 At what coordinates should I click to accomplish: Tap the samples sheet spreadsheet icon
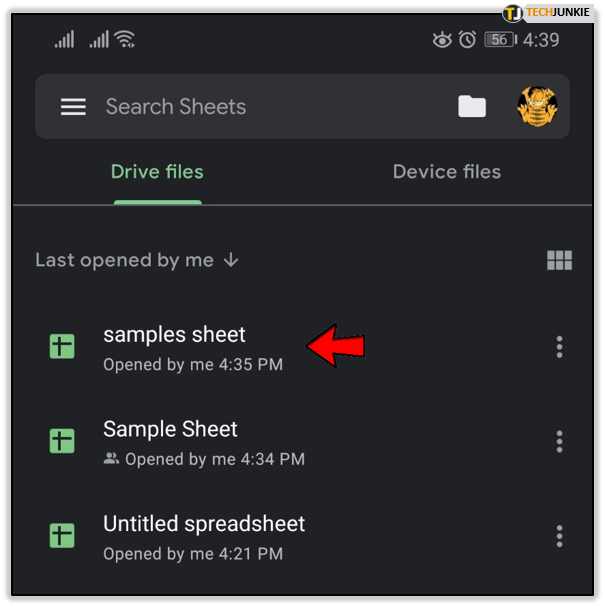63,347
